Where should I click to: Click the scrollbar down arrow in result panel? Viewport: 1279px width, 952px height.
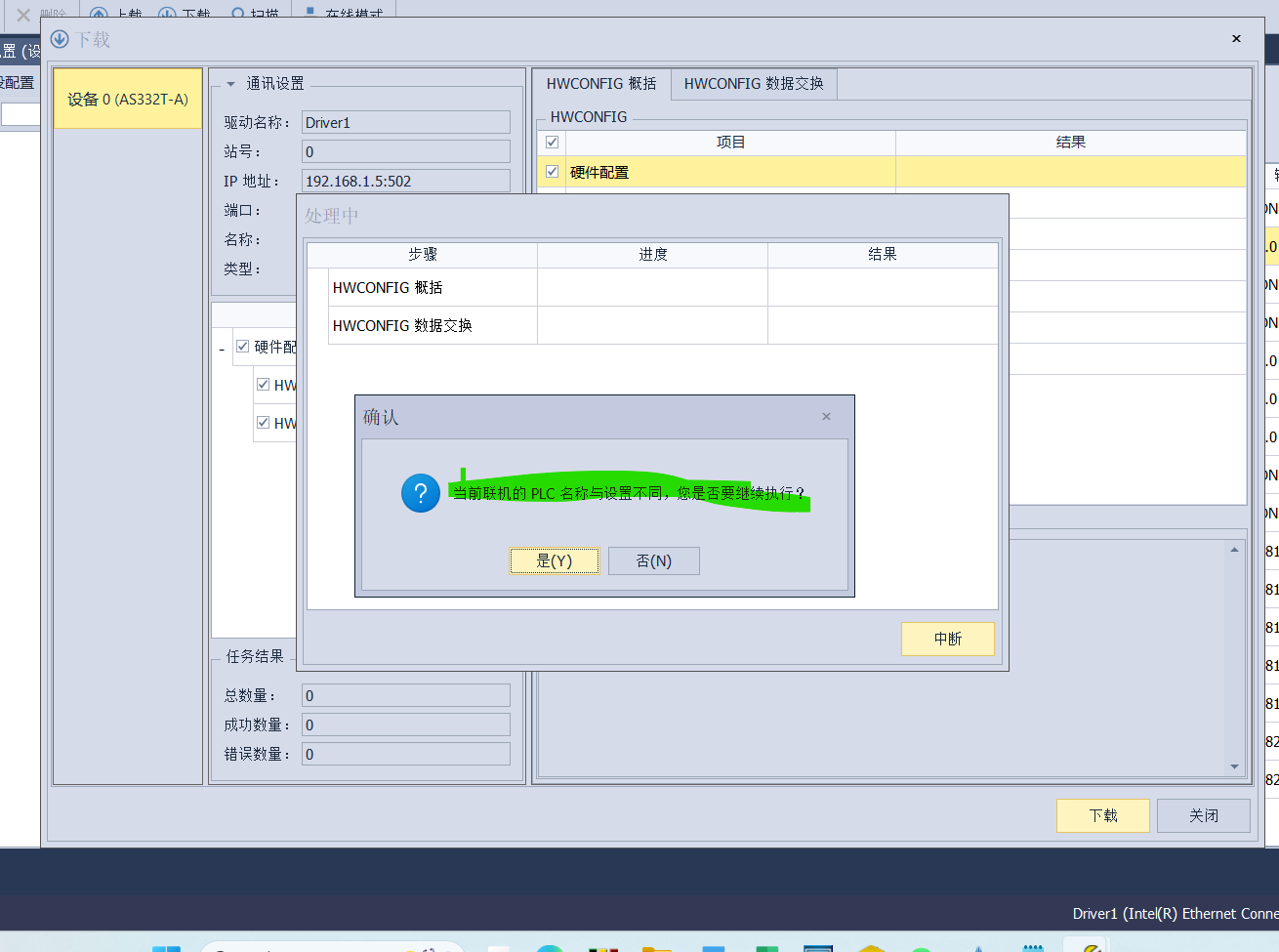(x=1234, y=766)
